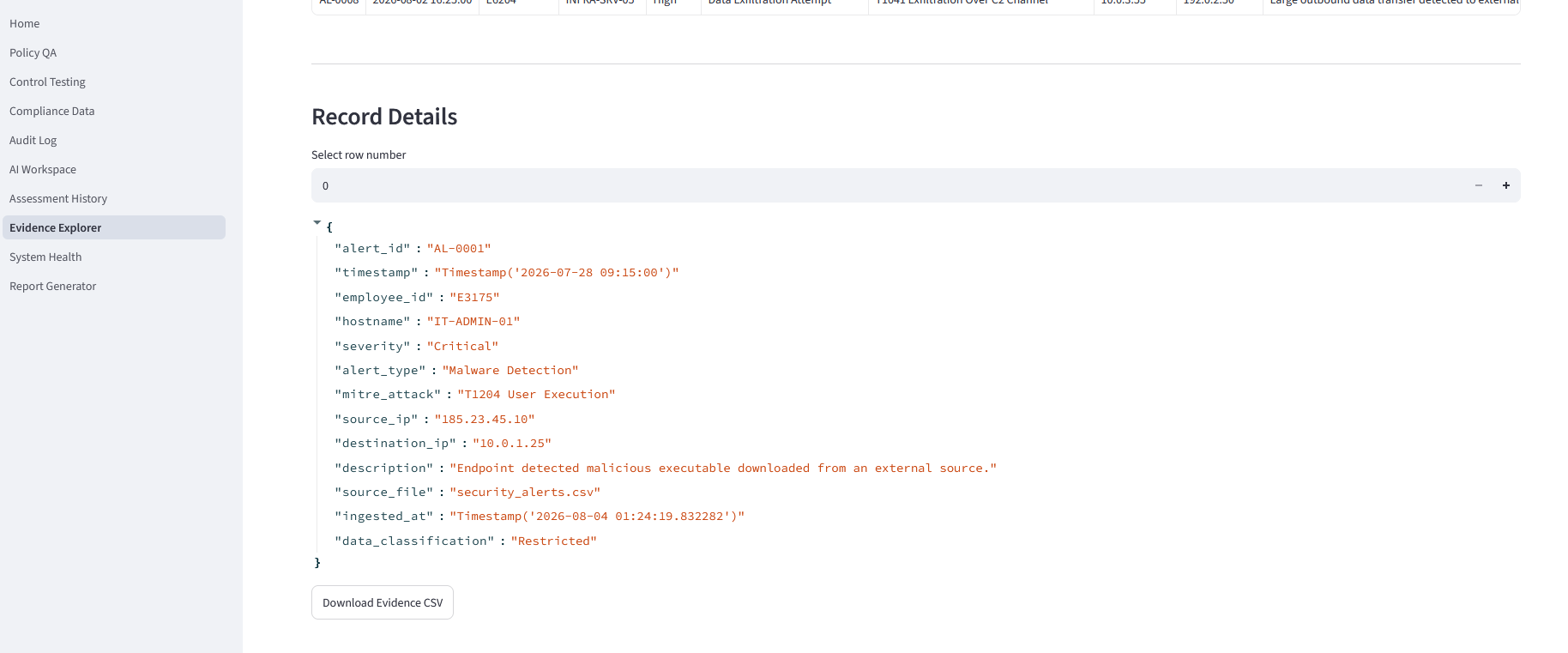Select the timestamp value 2026-07-28 09:15:00
Screen dimensions: 1568x653
coord(557,273)
